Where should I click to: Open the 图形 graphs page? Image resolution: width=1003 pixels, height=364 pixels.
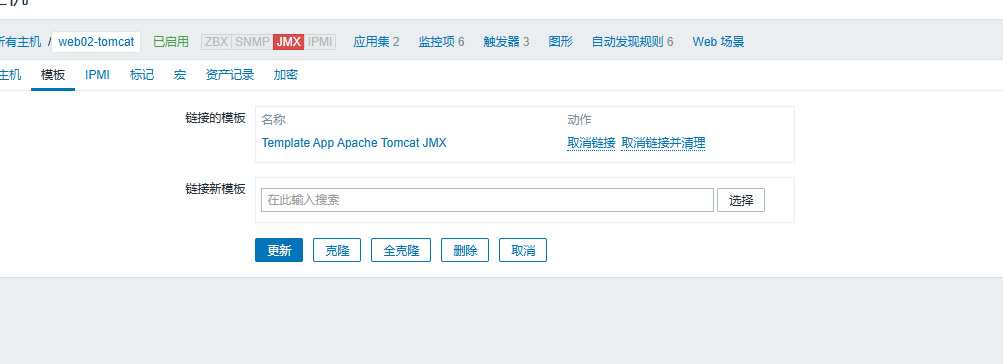coord(560,42)
